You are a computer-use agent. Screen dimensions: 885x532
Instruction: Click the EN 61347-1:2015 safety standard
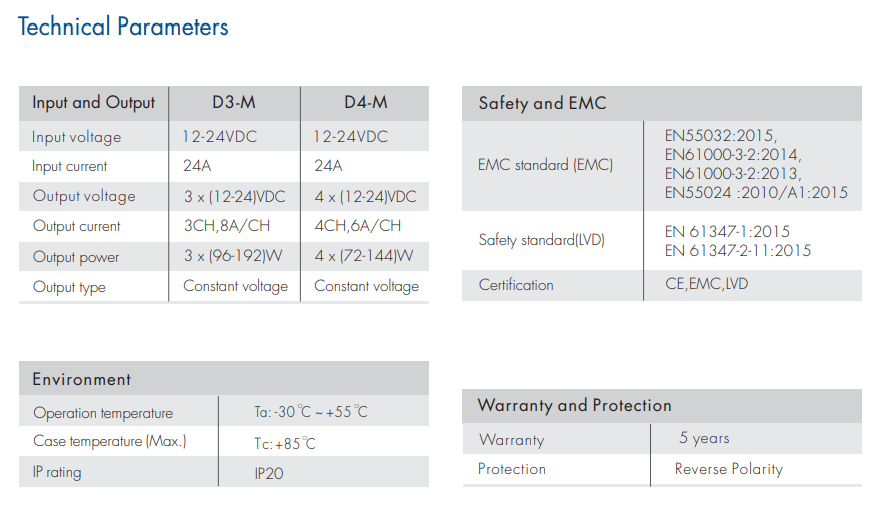pos(727,231)
